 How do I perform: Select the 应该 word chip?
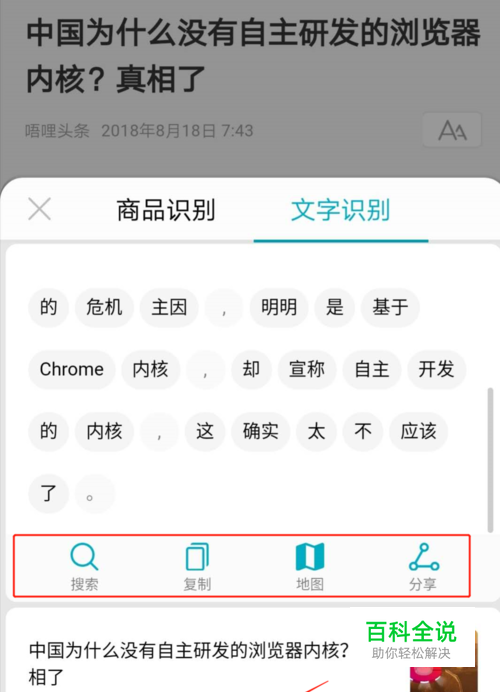tap(418, 431)
